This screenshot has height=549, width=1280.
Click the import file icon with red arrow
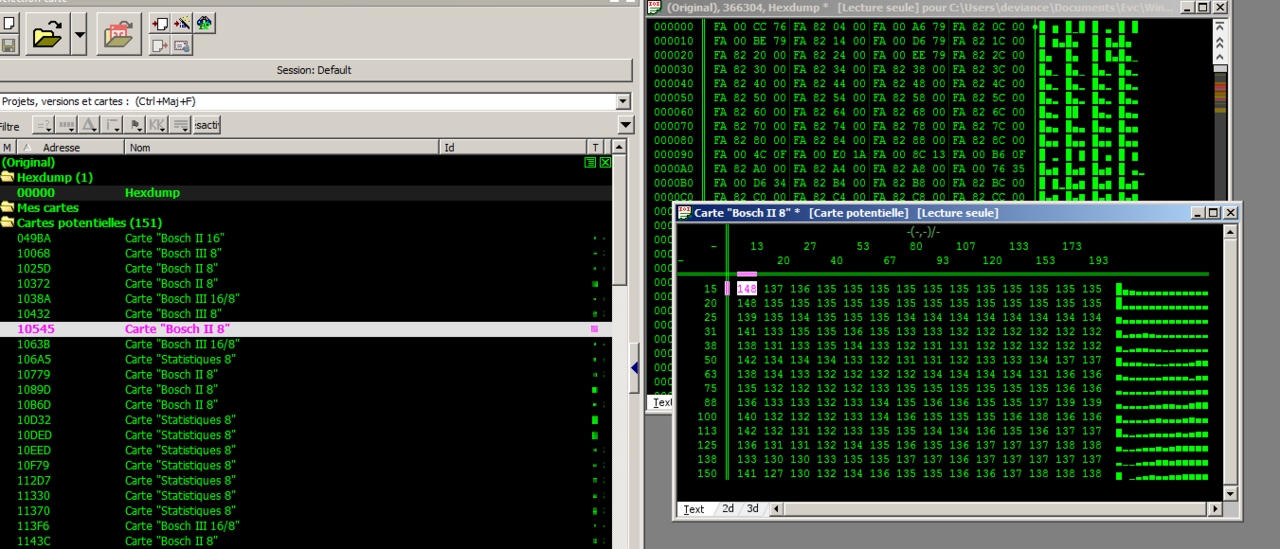119,35
